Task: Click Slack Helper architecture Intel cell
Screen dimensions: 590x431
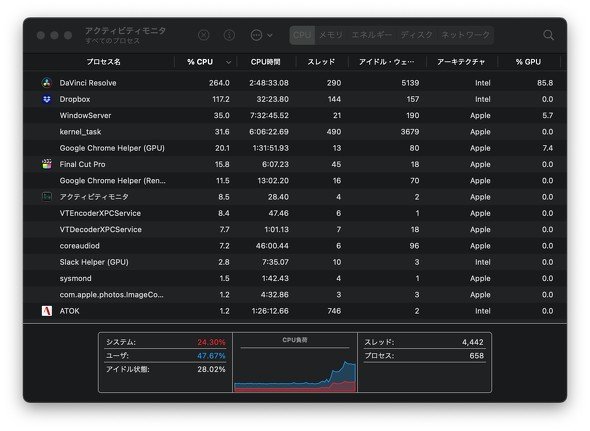Action: point(482,262)
